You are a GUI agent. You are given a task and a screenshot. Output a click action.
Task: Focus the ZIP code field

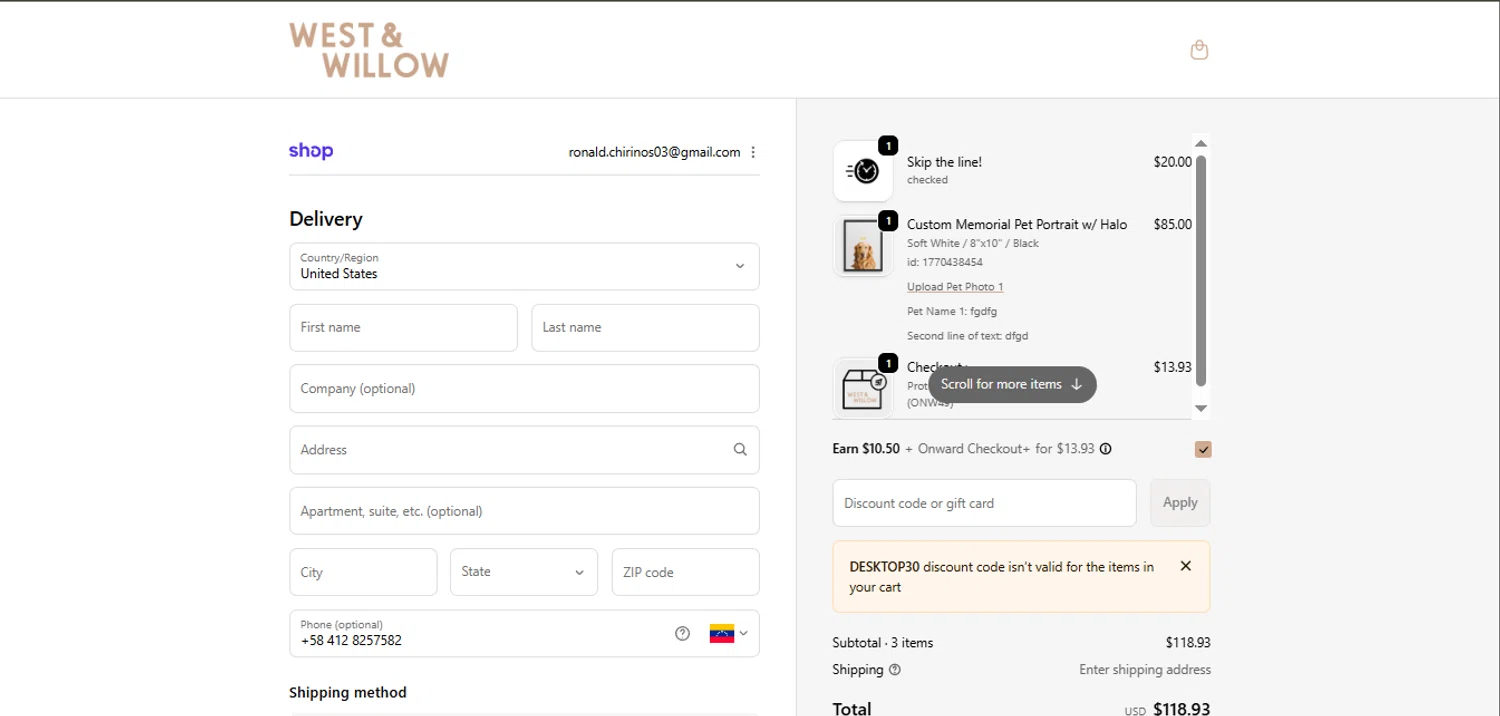pos(685,572)
